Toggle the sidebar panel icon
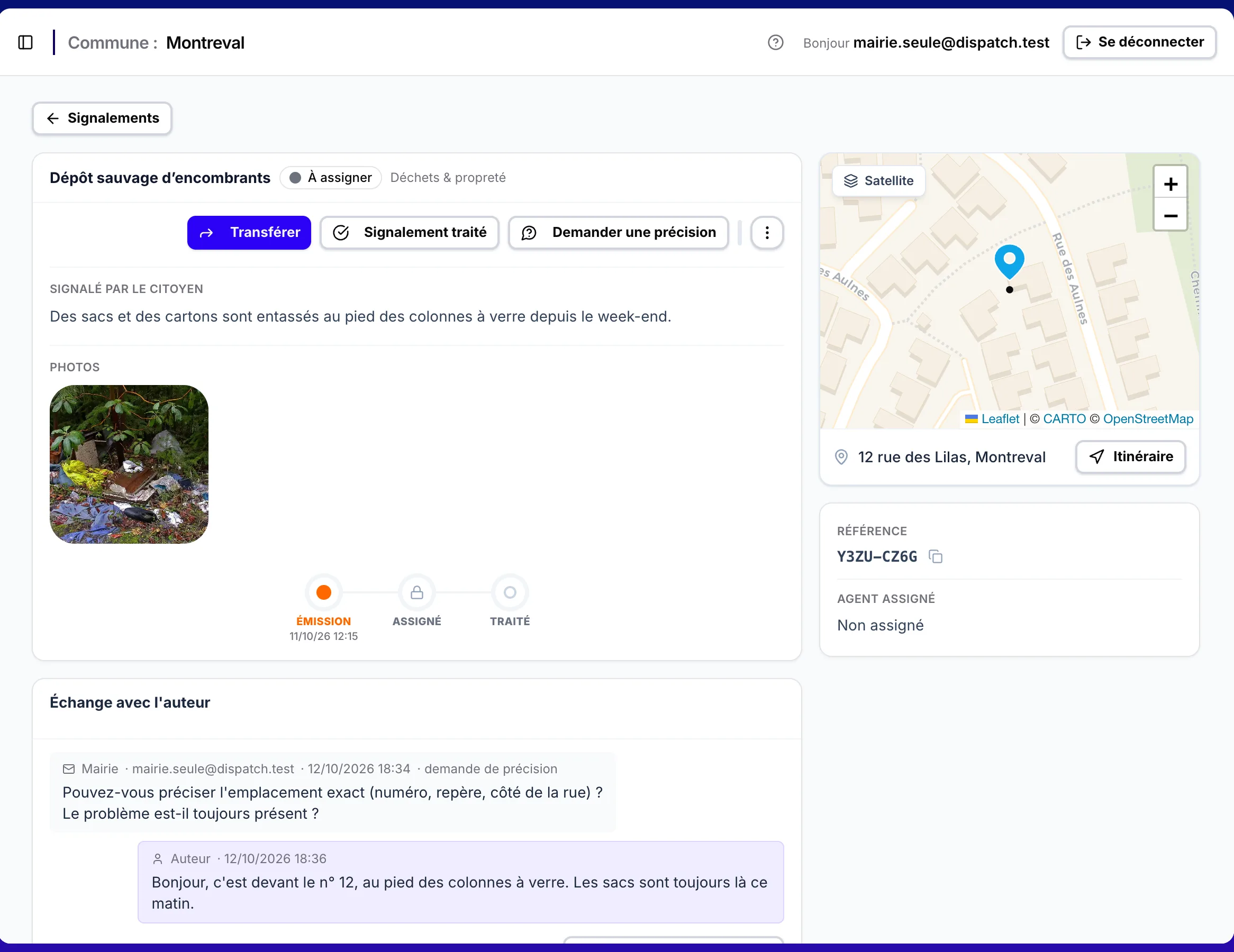This screenshot has height=952, width=1234. (x=25, y=42)
